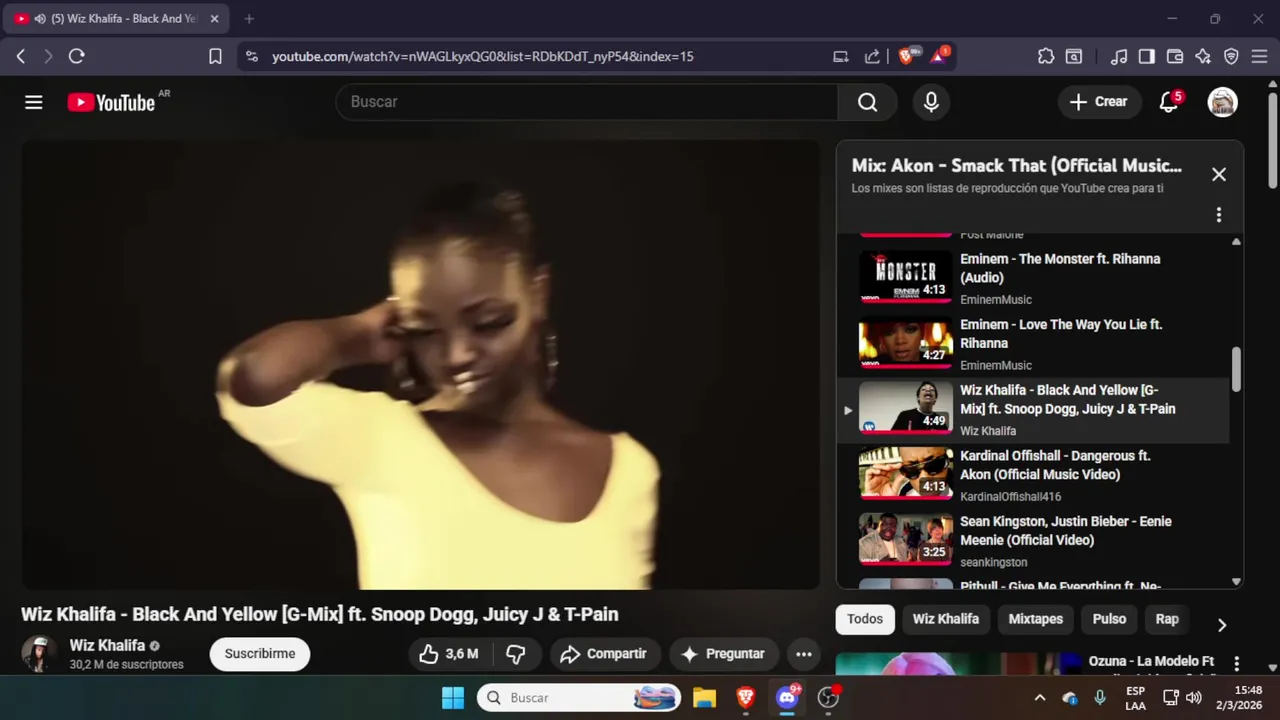
Task: Open Brave VPN shield icon
Action: (x=1231, y=57)
